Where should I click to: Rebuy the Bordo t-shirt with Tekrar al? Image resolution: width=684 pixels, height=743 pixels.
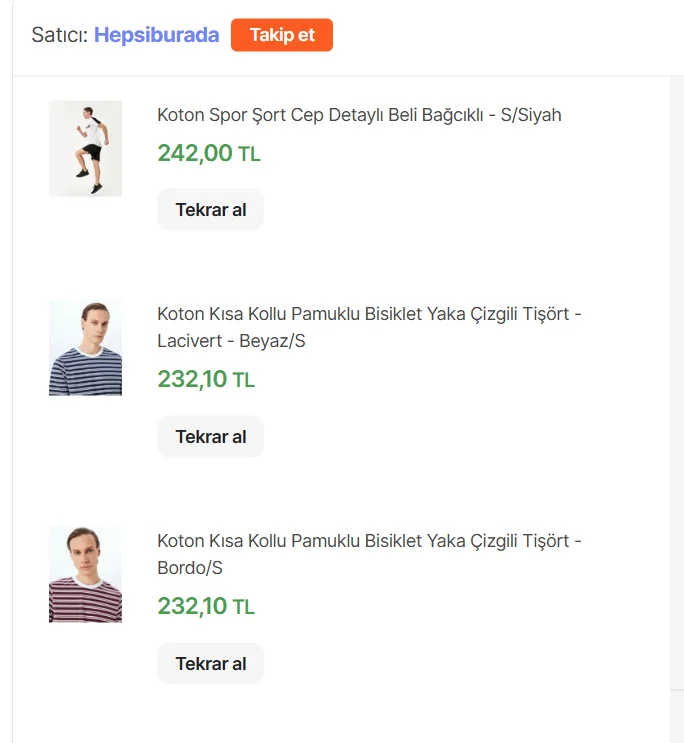point(210,664)
